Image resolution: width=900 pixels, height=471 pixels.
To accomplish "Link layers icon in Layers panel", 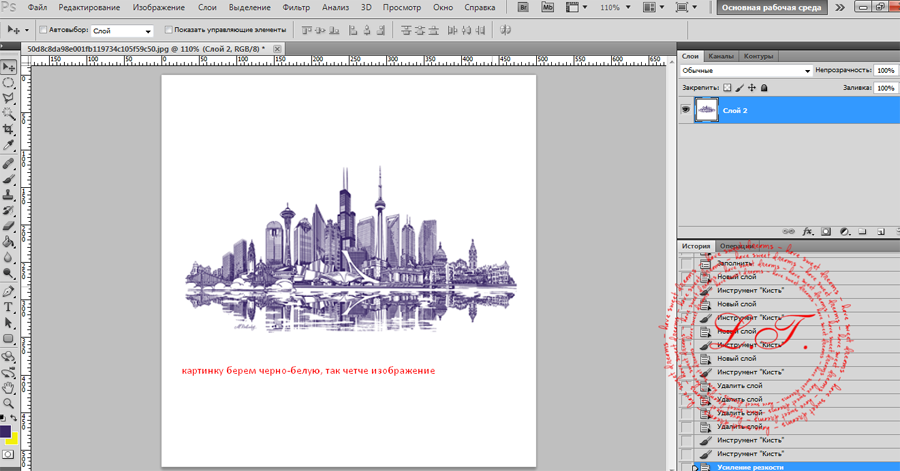I will tap(789, 232).
